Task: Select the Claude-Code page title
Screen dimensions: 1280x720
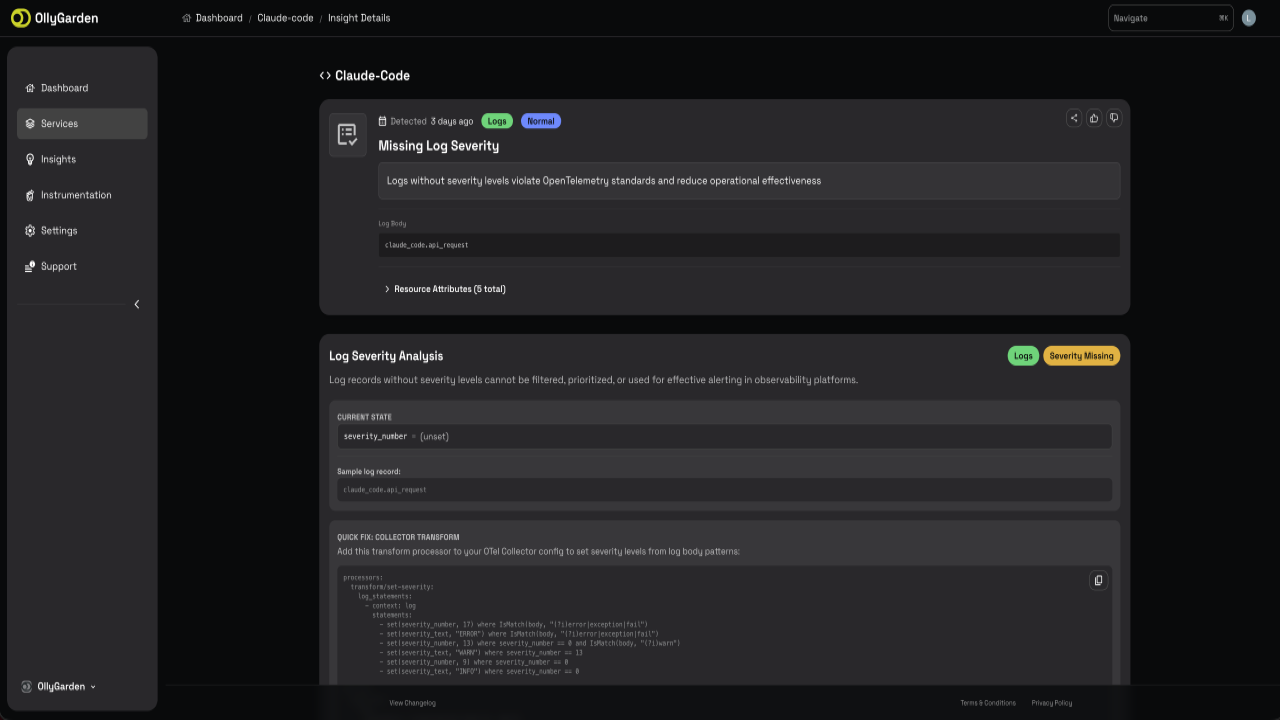Action: coord(372,76)
